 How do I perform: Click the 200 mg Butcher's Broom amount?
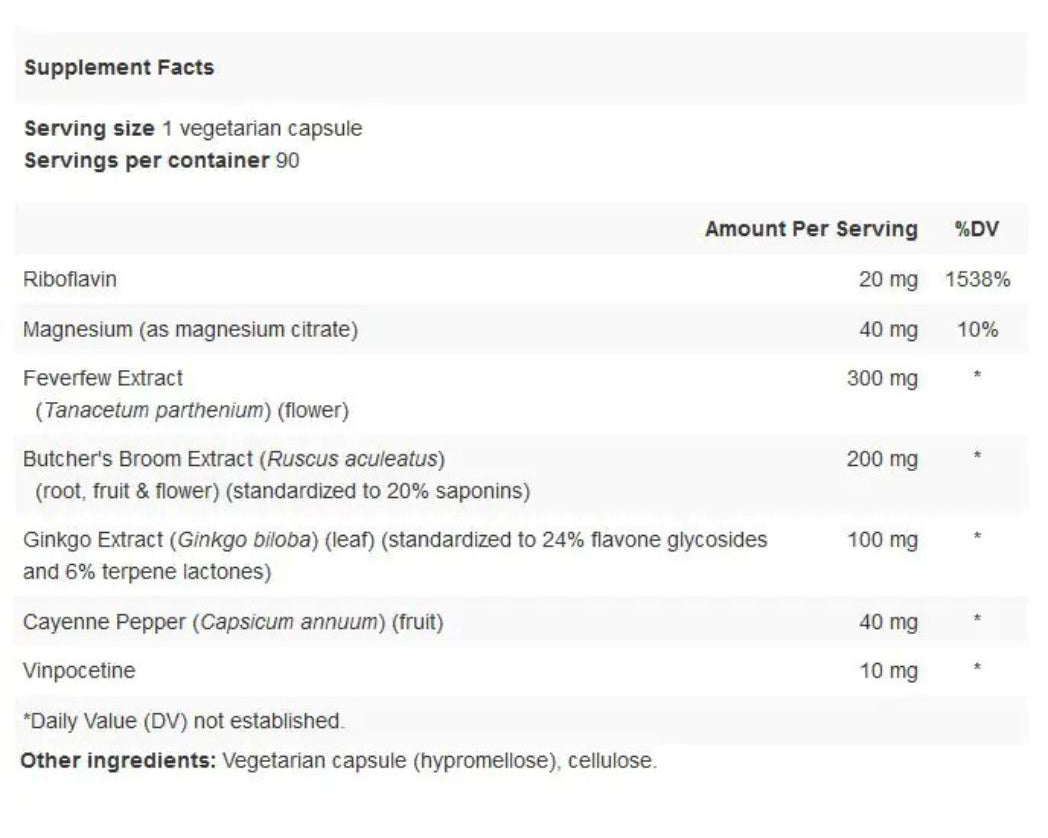881,459
